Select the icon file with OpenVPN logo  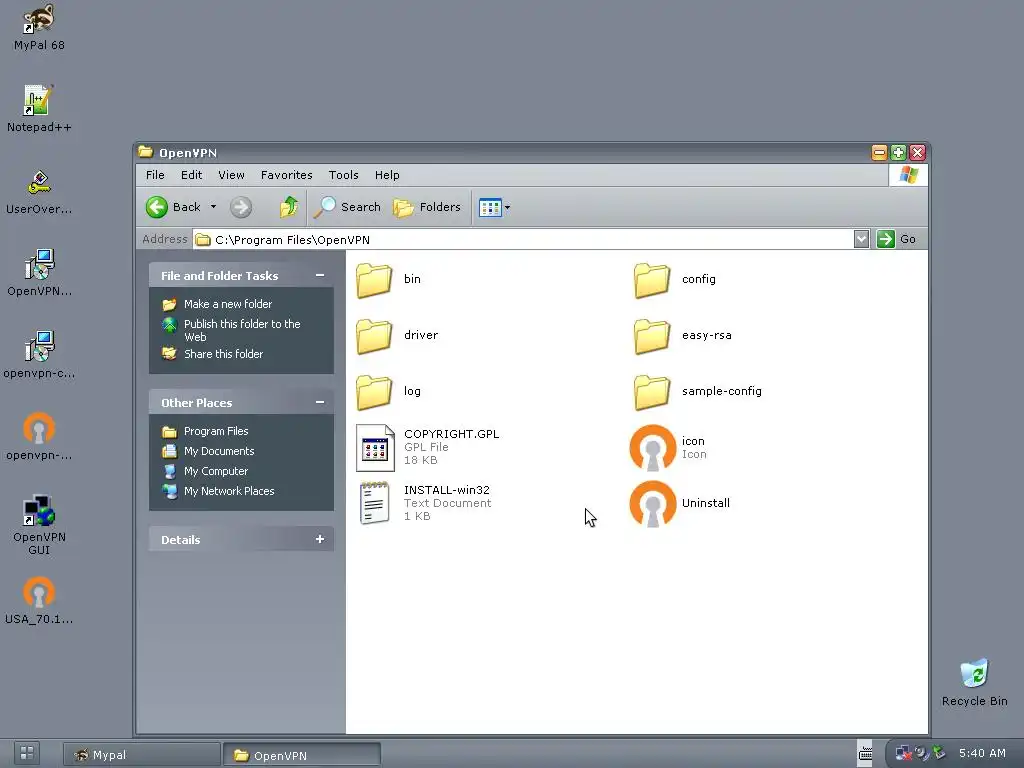coord(667,447)
